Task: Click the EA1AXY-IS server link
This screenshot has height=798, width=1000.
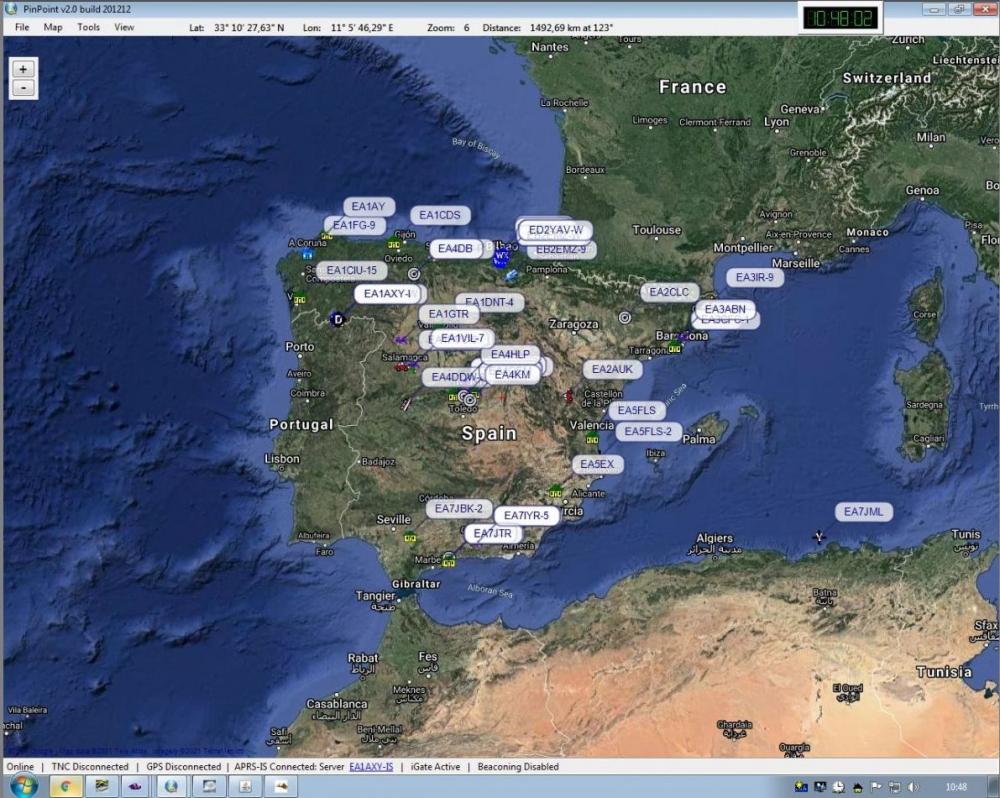Action: click(371, 767)
